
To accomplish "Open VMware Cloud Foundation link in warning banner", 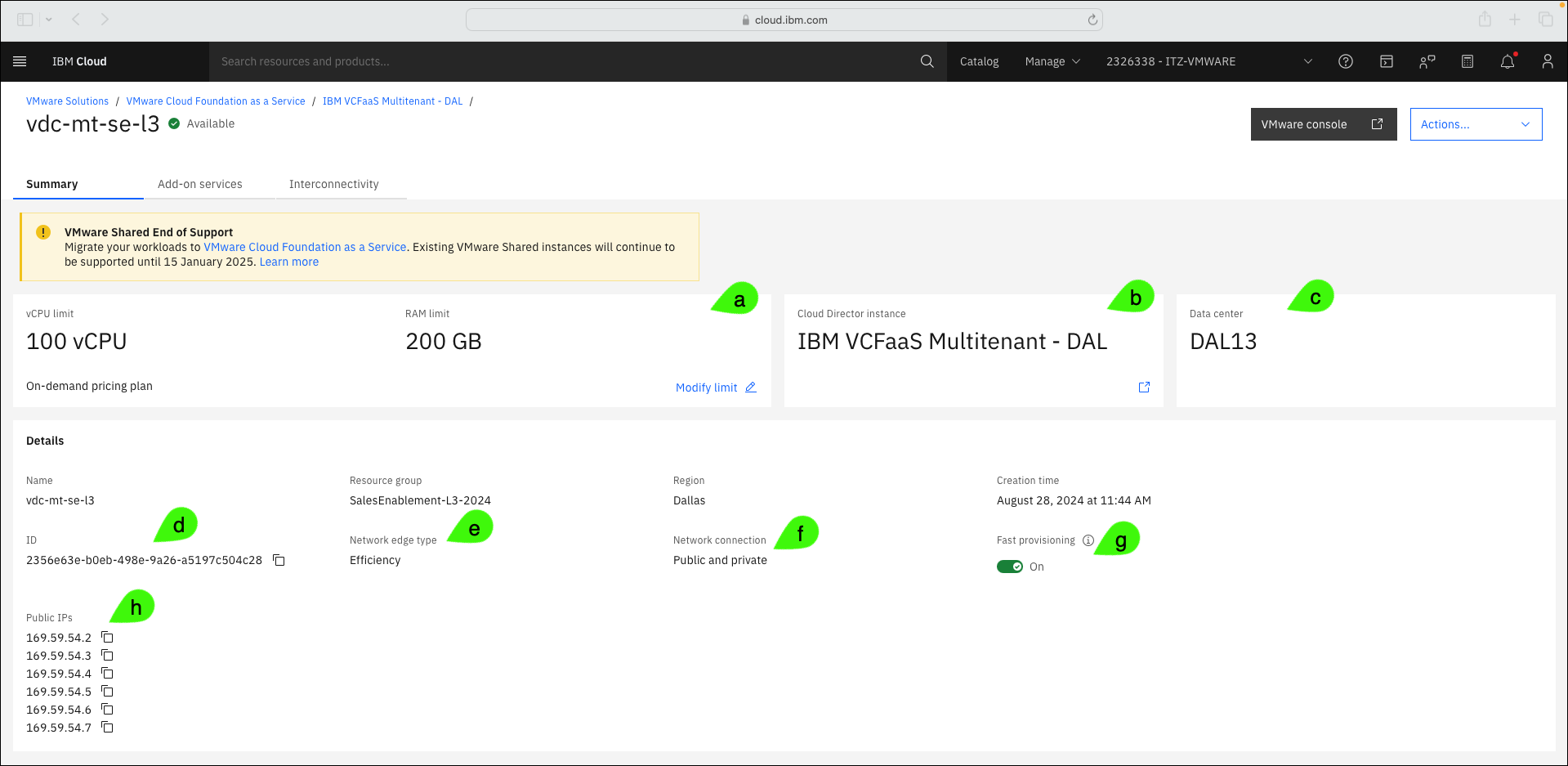I will click(x=305, y=247).
